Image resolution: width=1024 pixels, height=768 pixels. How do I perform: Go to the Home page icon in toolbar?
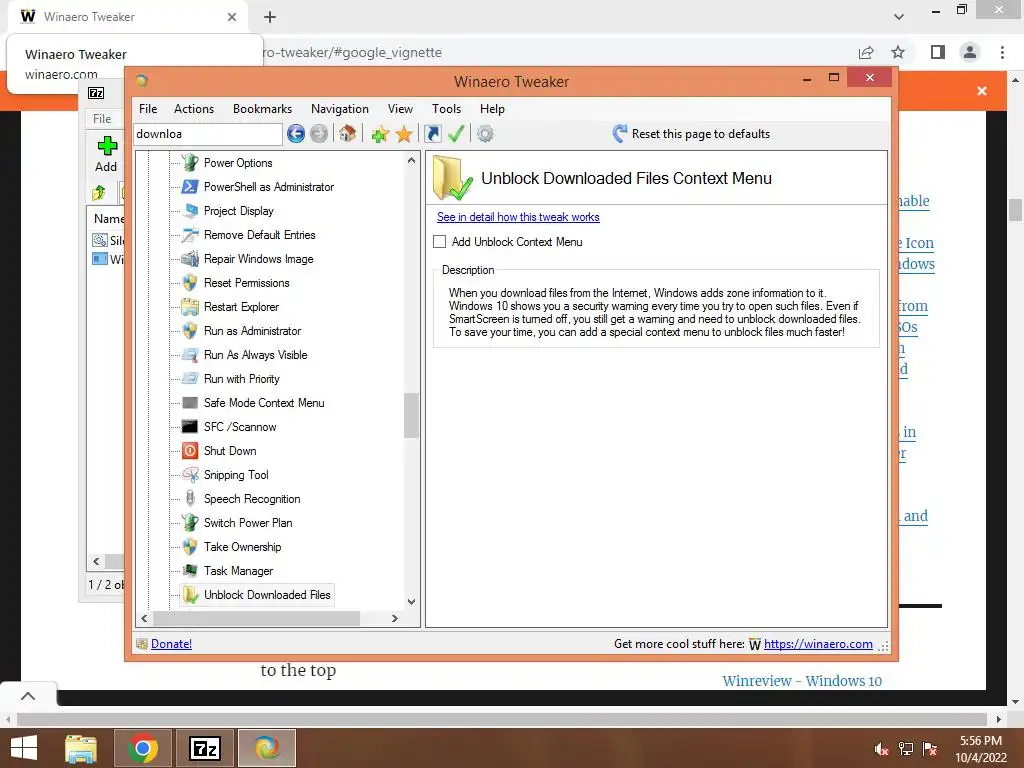point(347,134)
